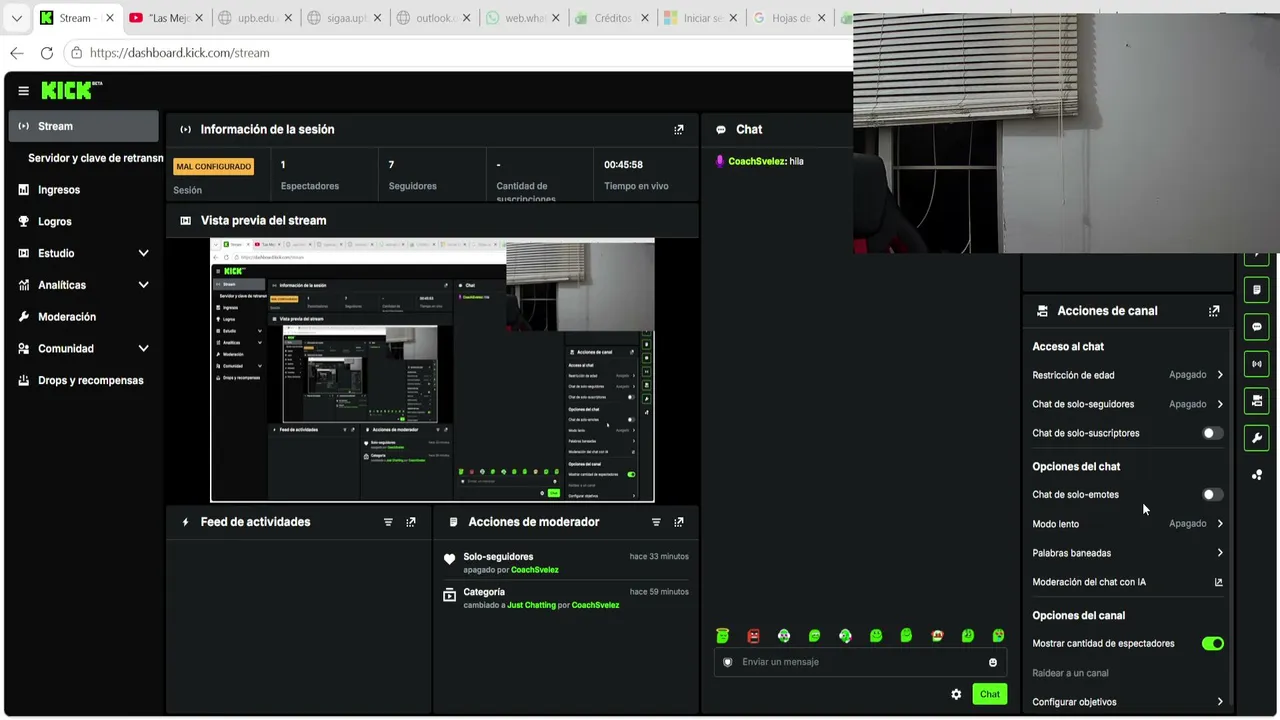Open Palabras baneadas settings
This screenshot has height=720, width=1280.
1127,553
